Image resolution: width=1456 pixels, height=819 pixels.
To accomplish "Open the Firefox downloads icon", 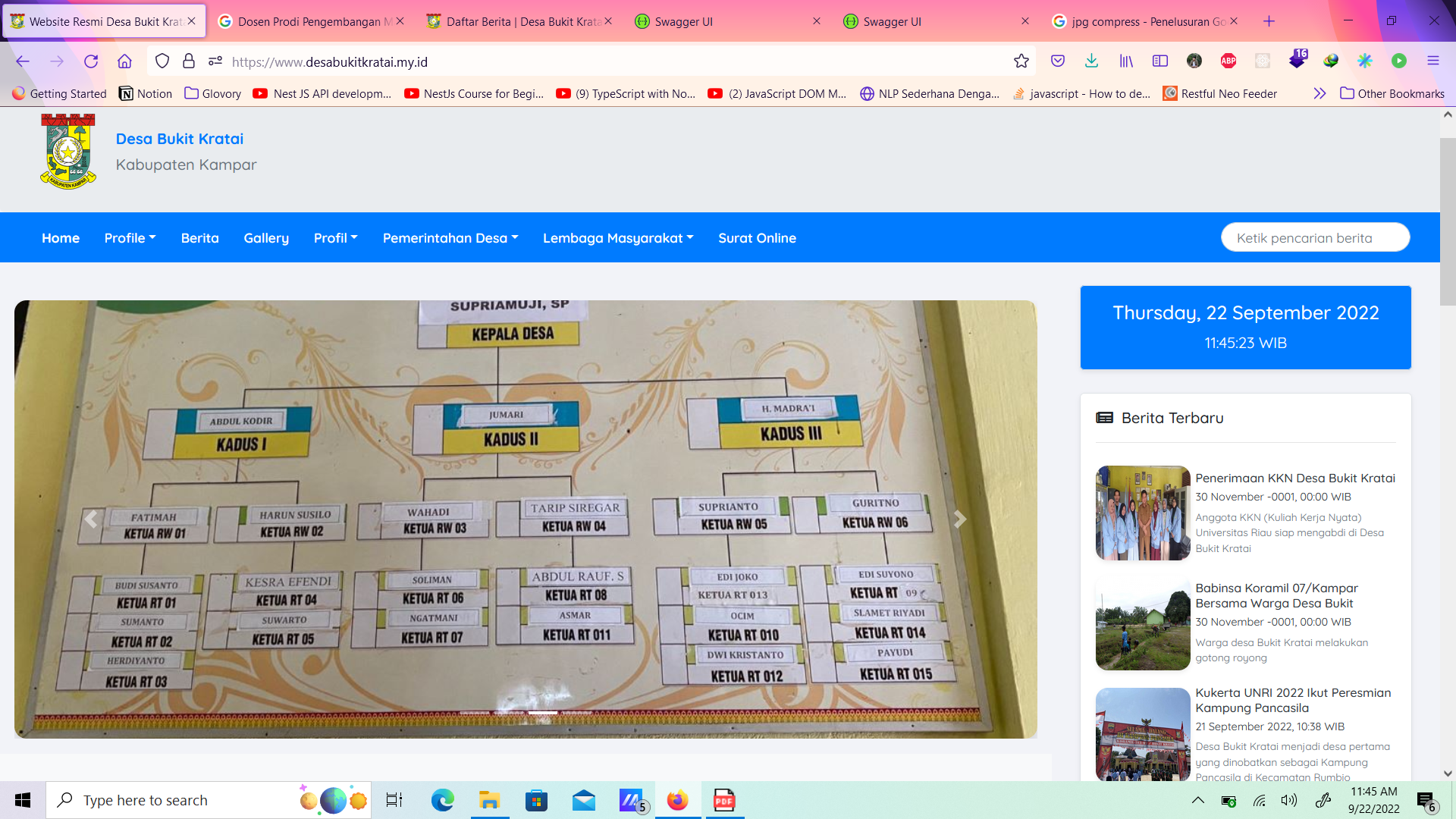I will (1091, 61).
